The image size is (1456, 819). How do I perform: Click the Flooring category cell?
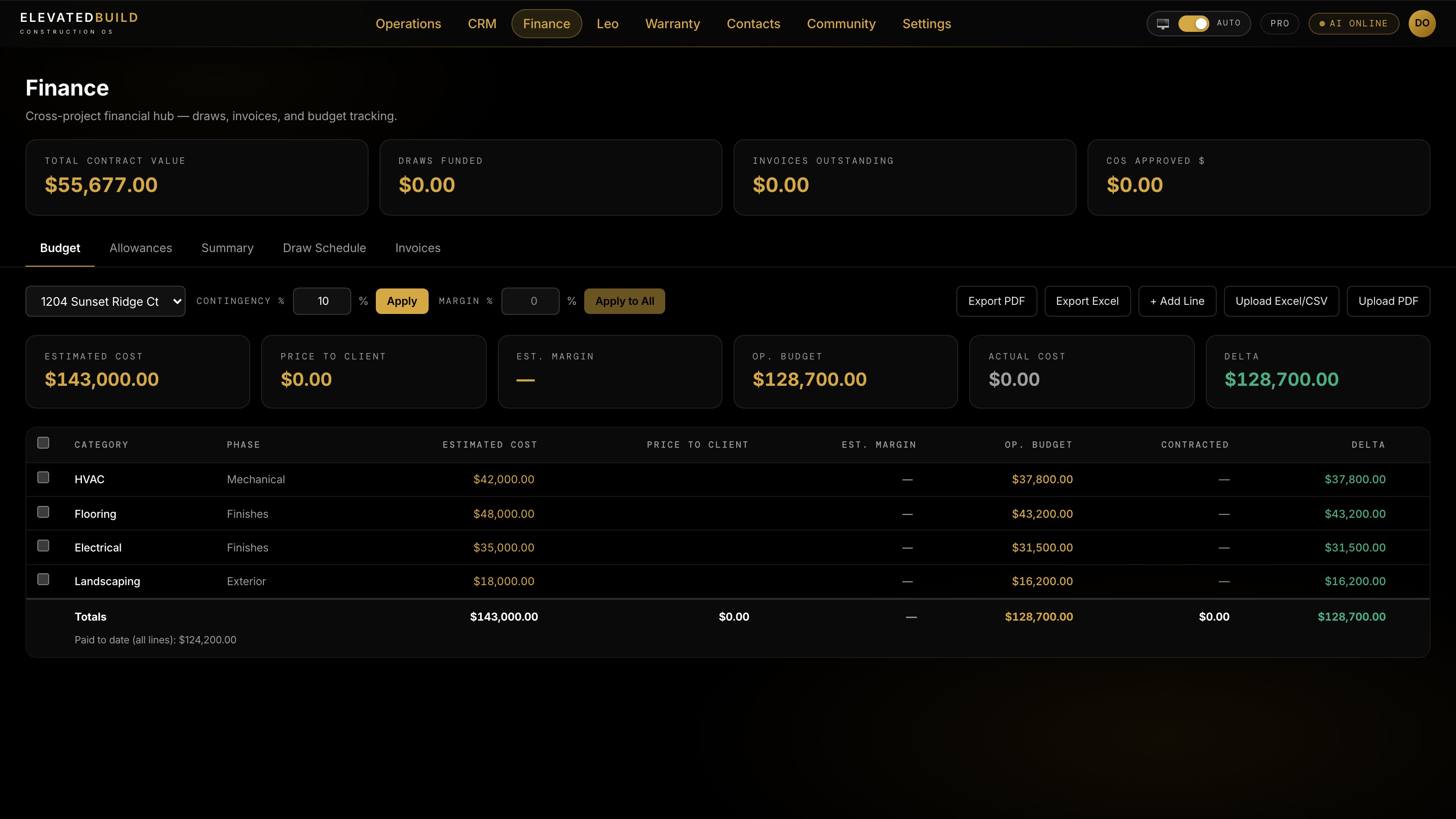coord(96,514)
